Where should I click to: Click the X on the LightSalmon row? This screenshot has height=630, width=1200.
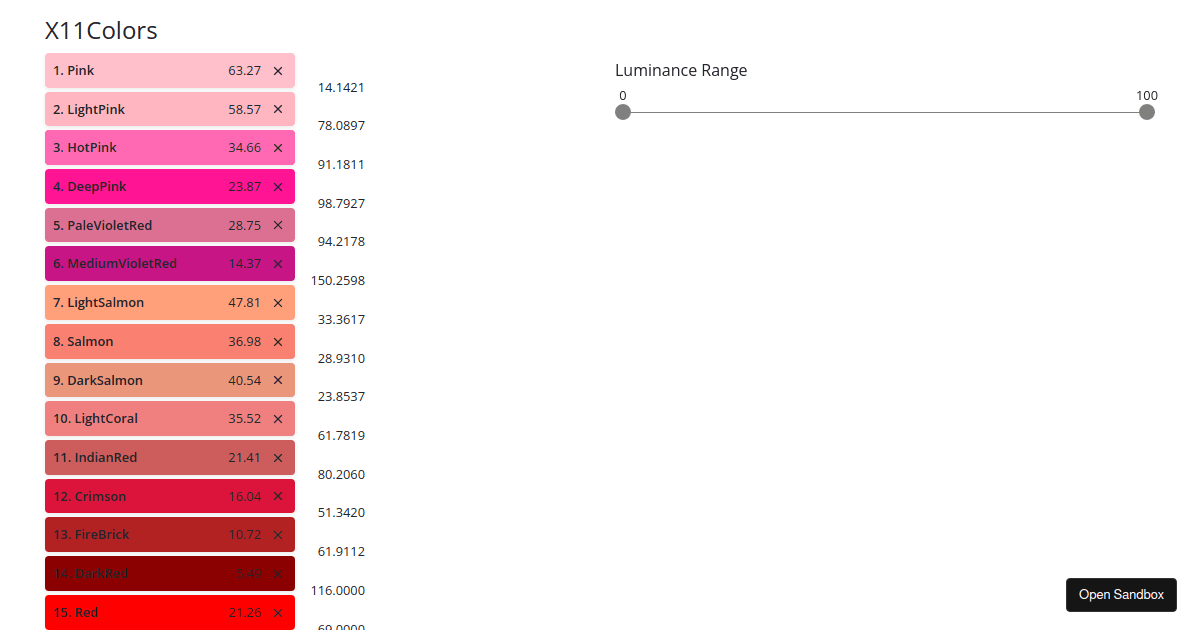tap(278, 303)
